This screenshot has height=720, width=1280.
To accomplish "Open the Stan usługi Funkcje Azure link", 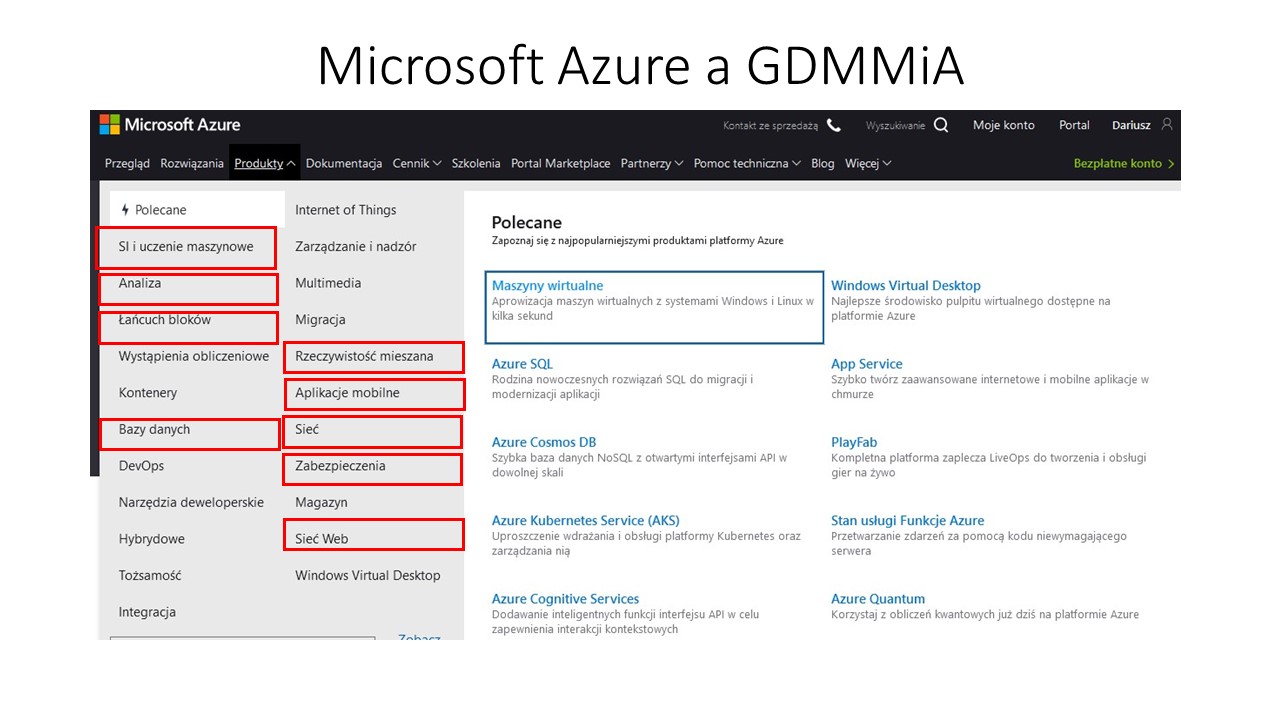I will (x=908, y=521).
